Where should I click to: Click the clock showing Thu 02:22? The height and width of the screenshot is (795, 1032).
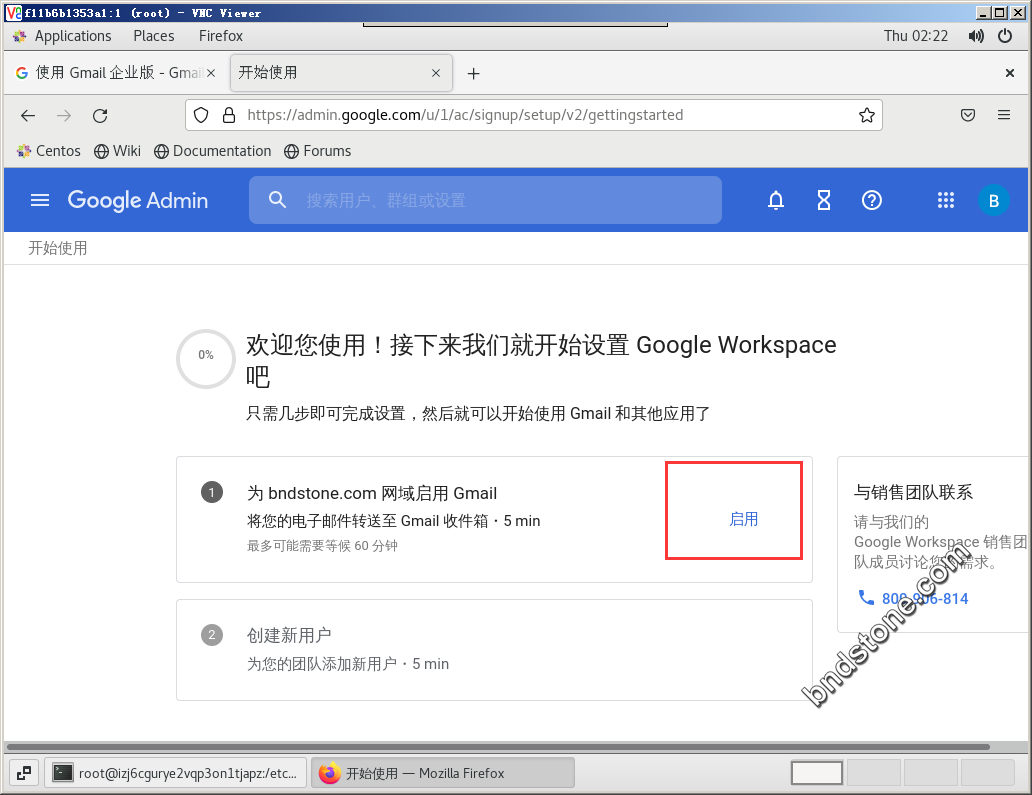[x=916, y=36]
